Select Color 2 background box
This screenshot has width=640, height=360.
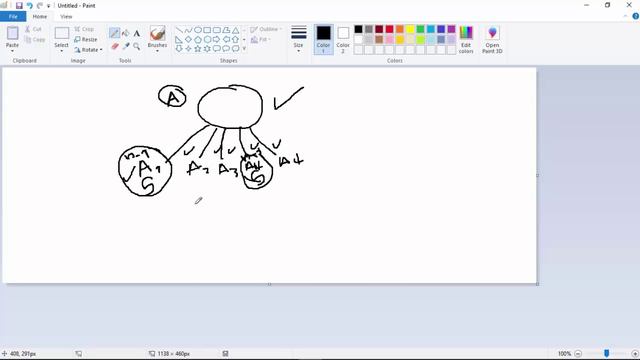pos(343,40)
